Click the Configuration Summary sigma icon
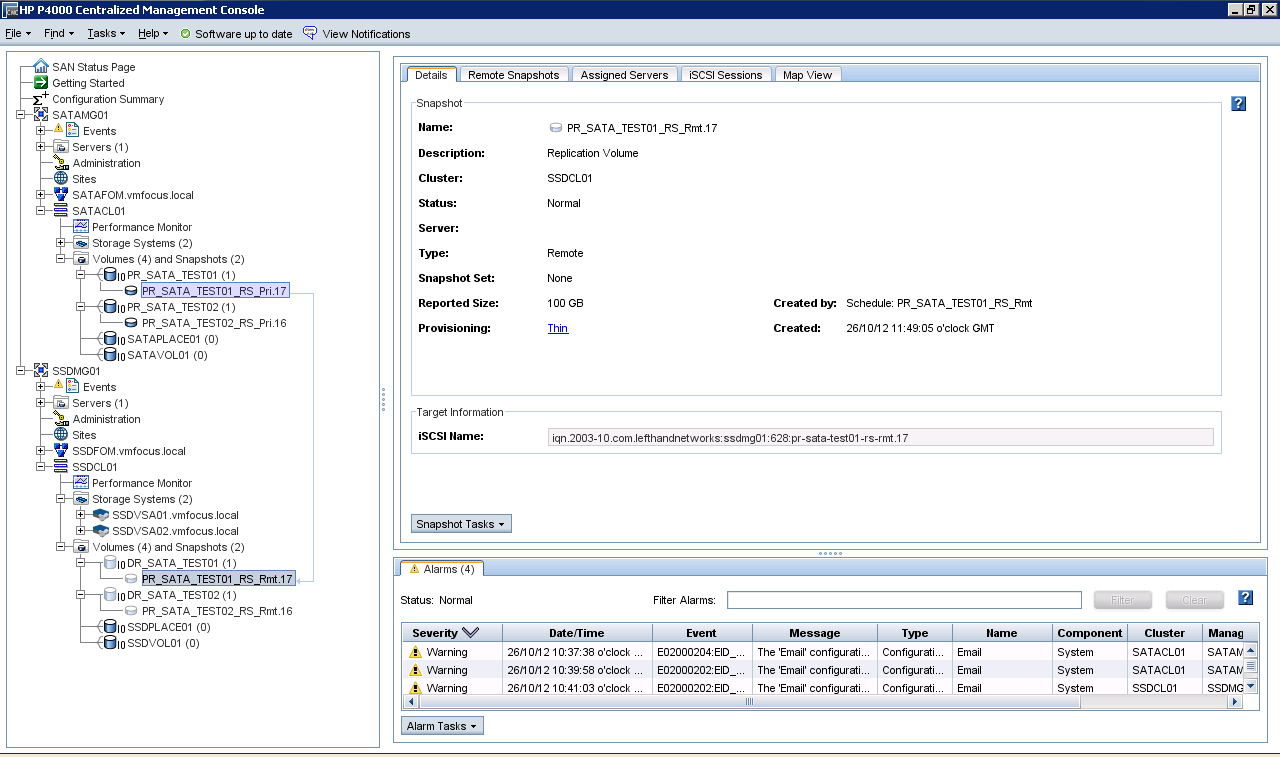1280x757 pixels. point(41,99)
